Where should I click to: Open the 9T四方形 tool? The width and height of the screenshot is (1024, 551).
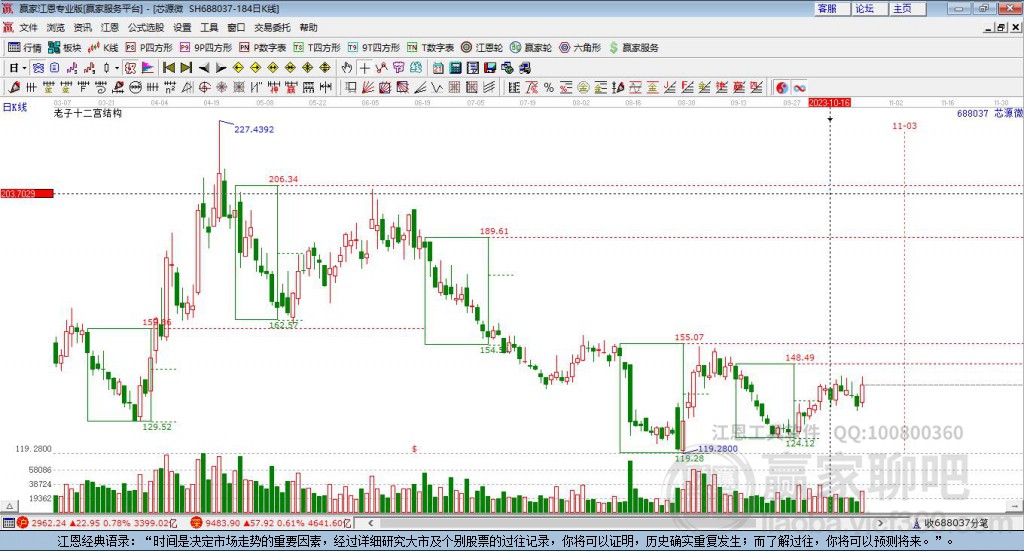(x=374, y=48)
